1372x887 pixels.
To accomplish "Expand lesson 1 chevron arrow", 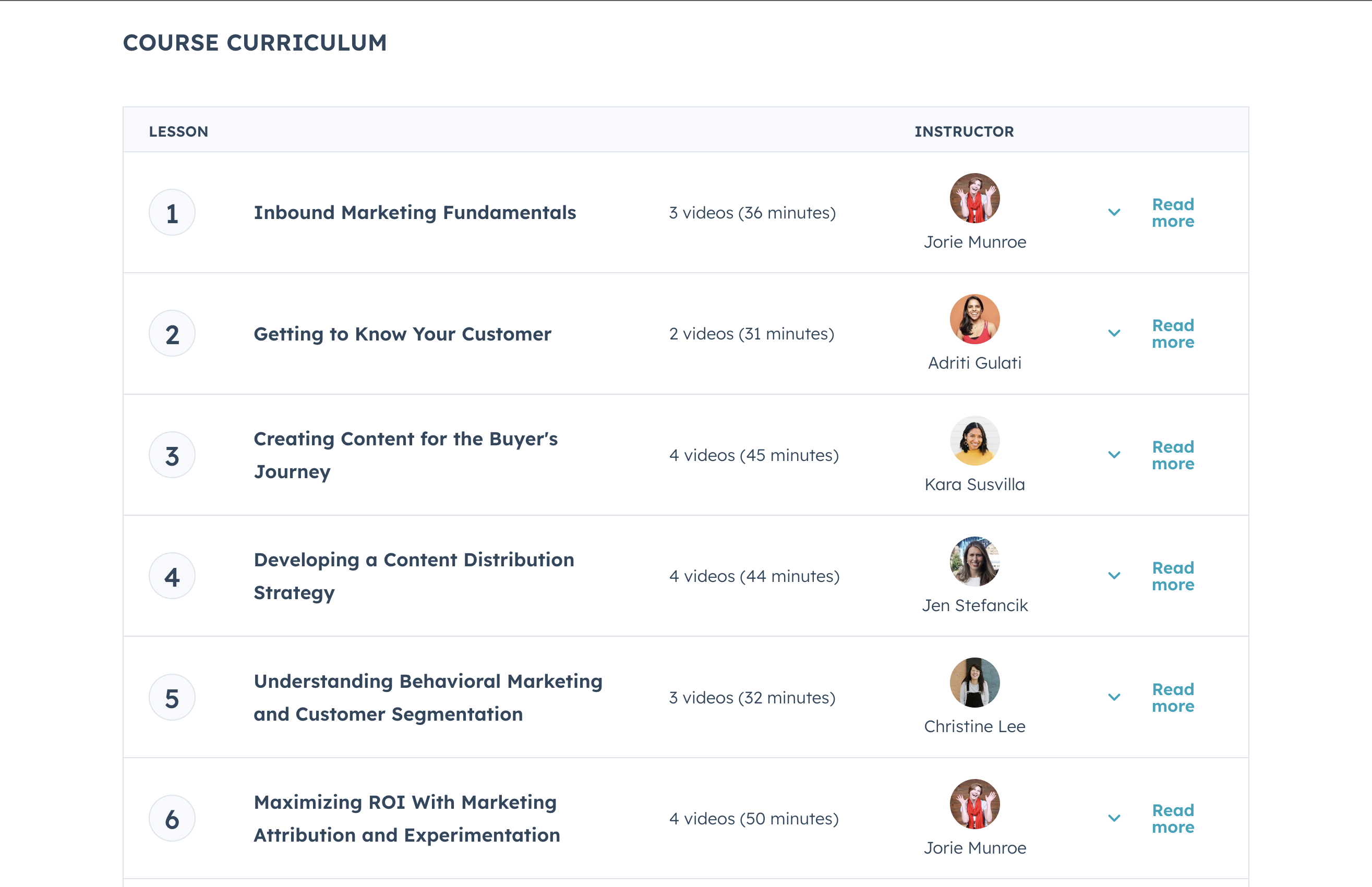I will click(x=1114, y=213).
